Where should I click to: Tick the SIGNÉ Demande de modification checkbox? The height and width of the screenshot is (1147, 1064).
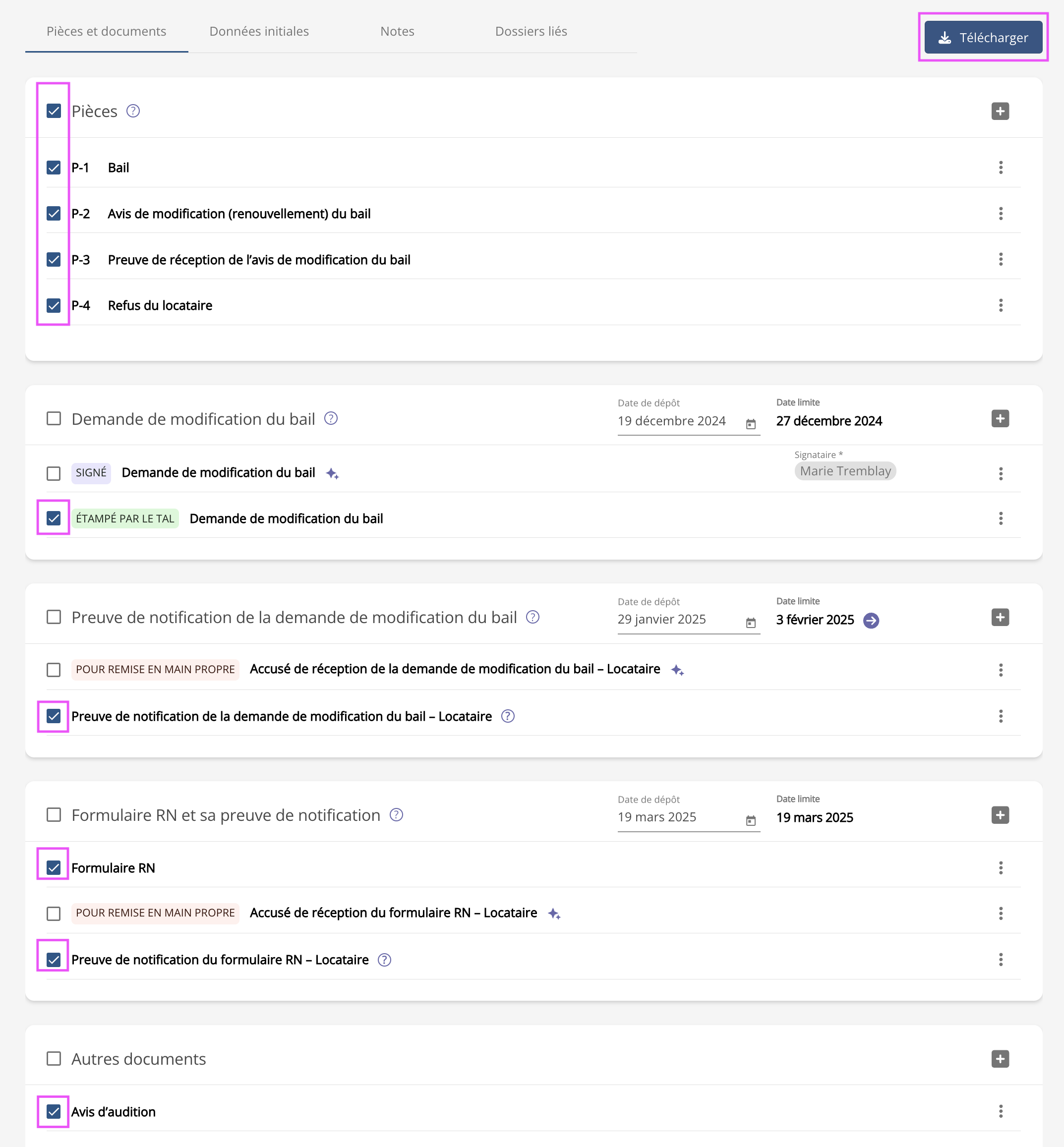(54, 474)
